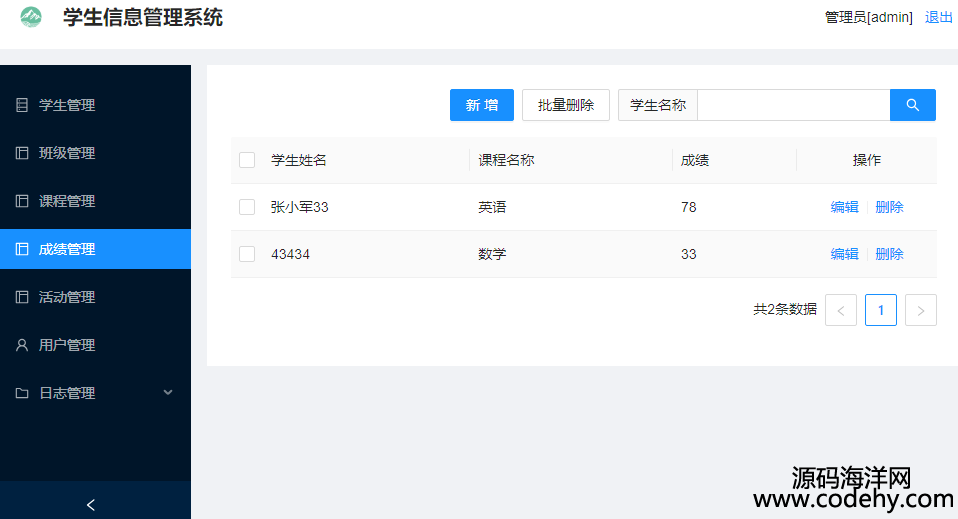Click the 班级管理 sidebar icon
The width and height of the screenshot is (958, 519).
coord(22,153)
